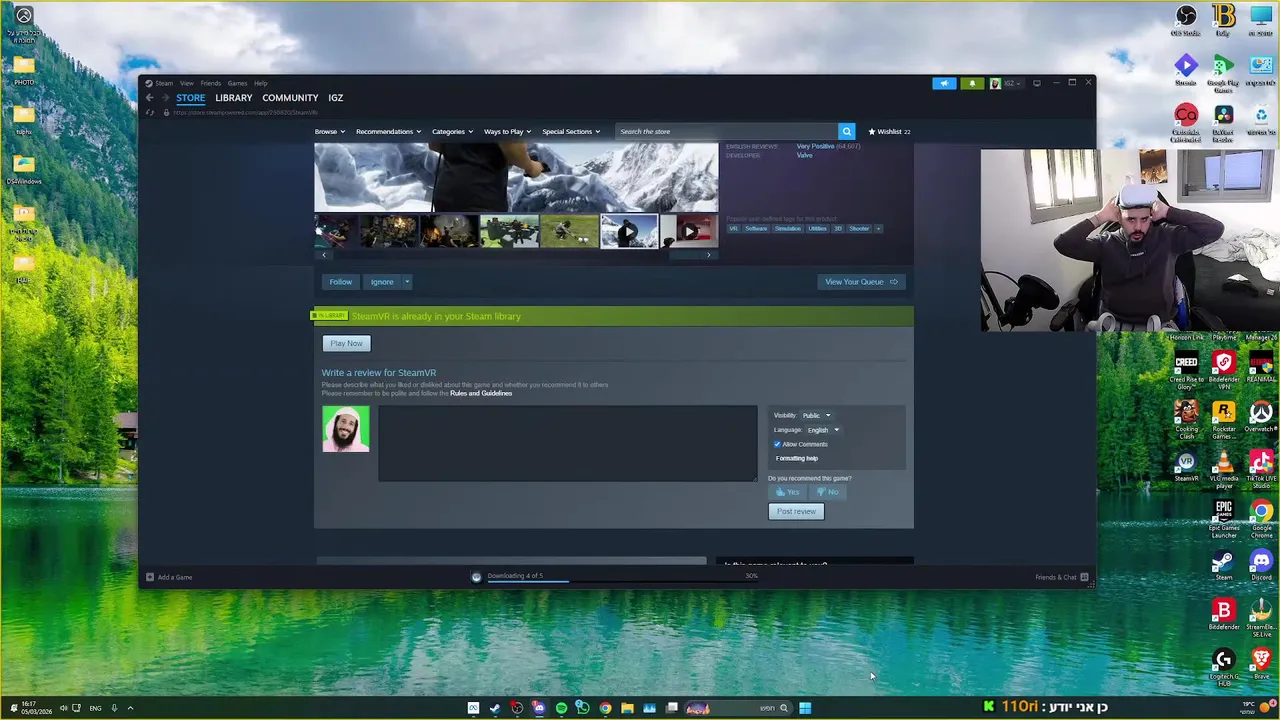The width and height of the screenshot is (1280, 720).
Task: Click View Your Queue button
Action: point(861,282)
